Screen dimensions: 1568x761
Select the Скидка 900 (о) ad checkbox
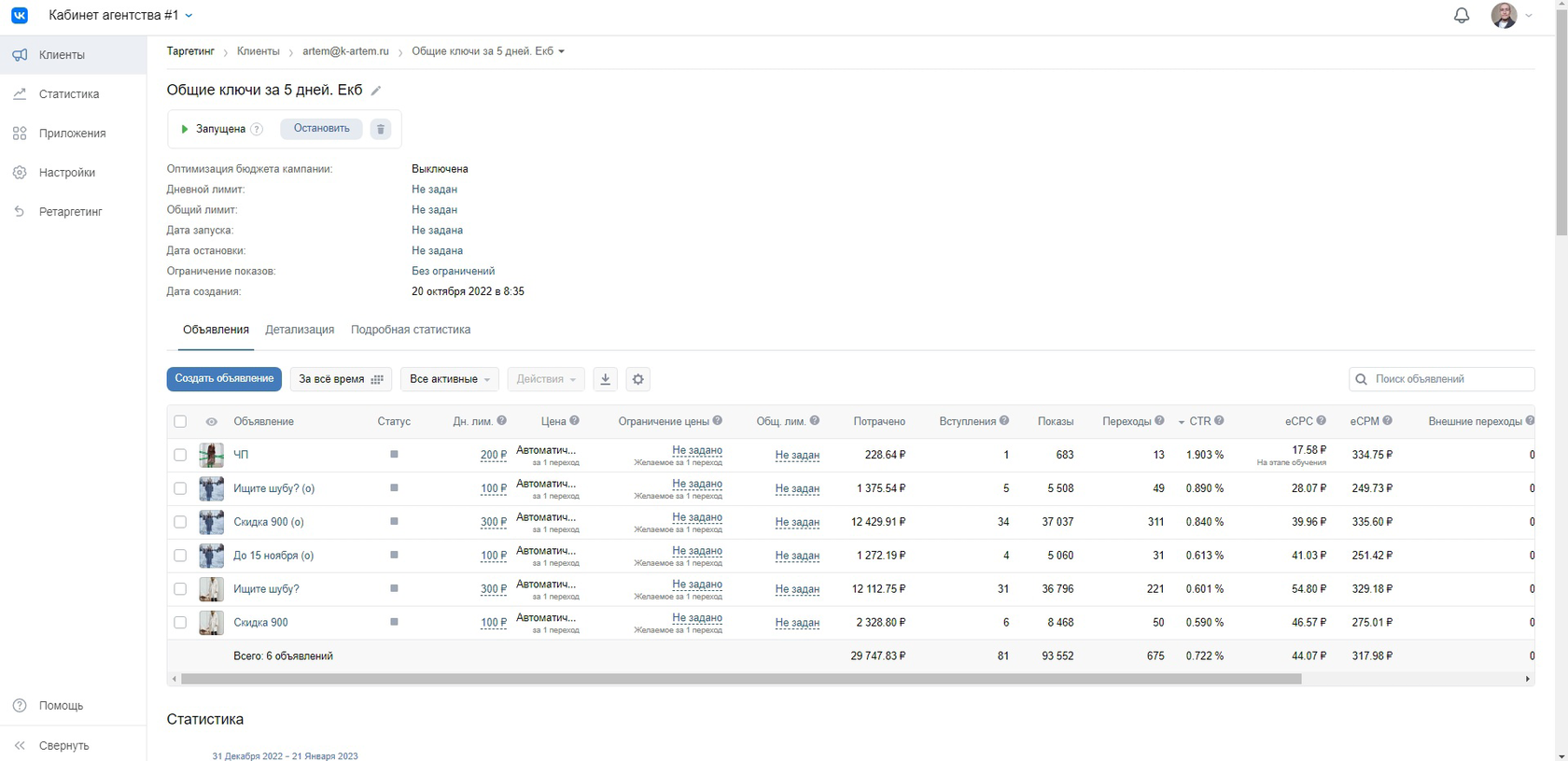click(x=180, y=522)
